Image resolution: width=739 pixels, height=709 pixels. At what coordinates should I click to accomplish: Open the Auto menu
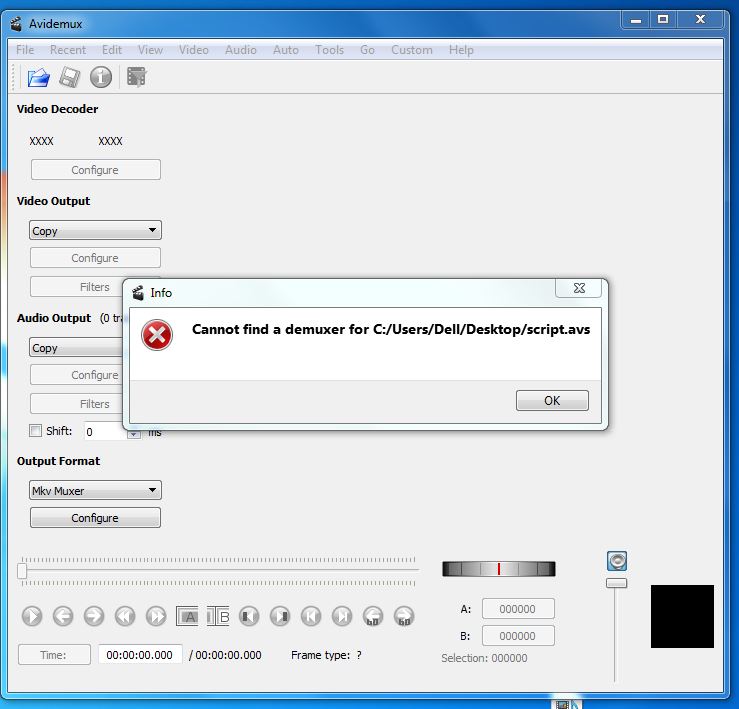point(286,50)
